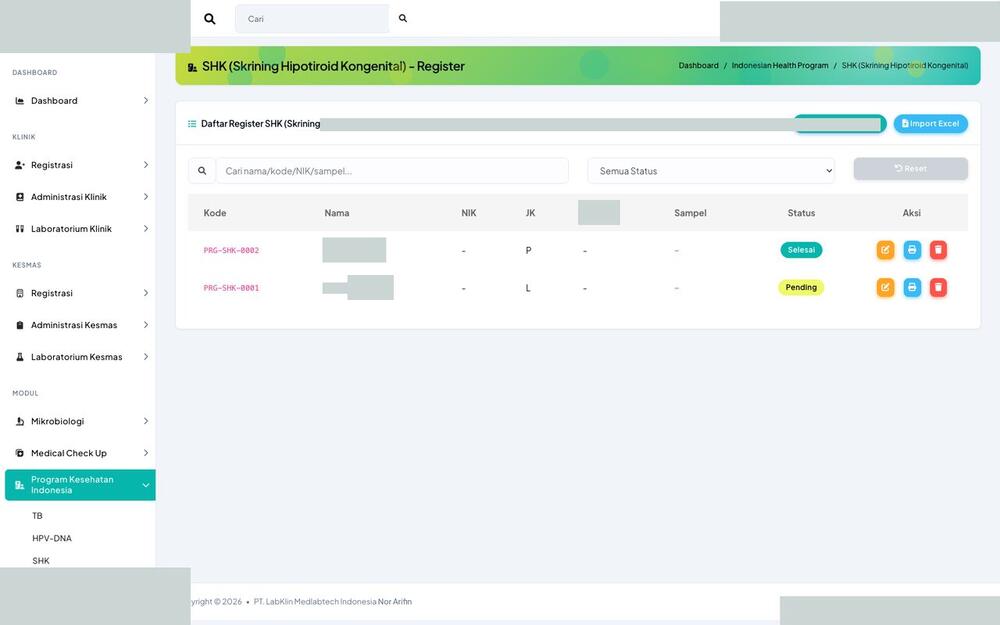This screenshot has height=625, width=1000.
Task: Click the Klinik Registrasi user-plus icon
Action: (x=20, y=165)
